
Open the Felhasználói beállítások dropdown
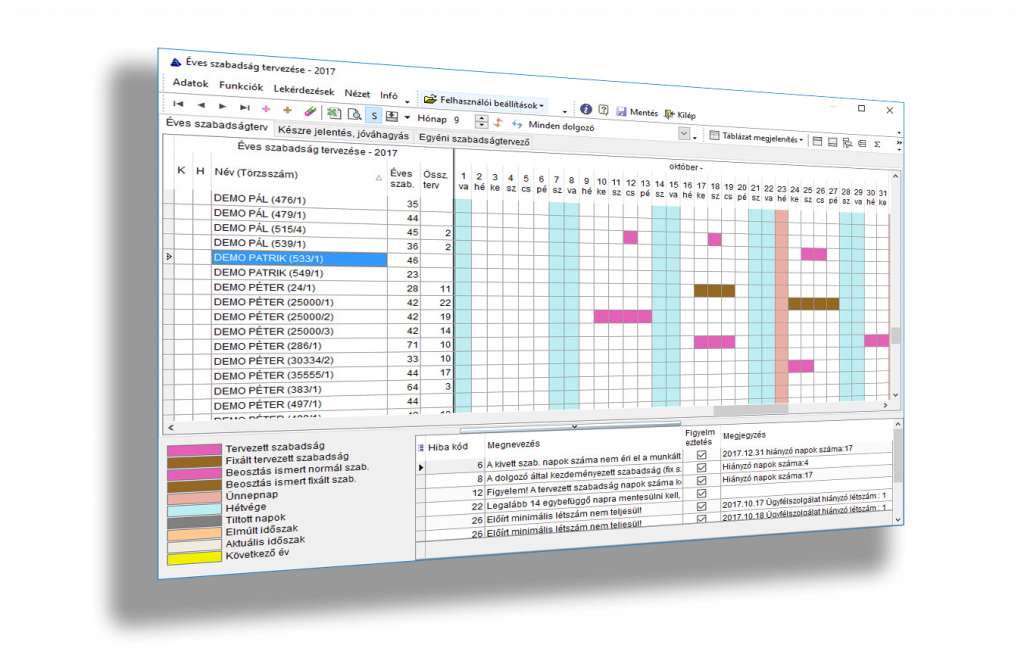pyautogui.click(x=484, y=103)
